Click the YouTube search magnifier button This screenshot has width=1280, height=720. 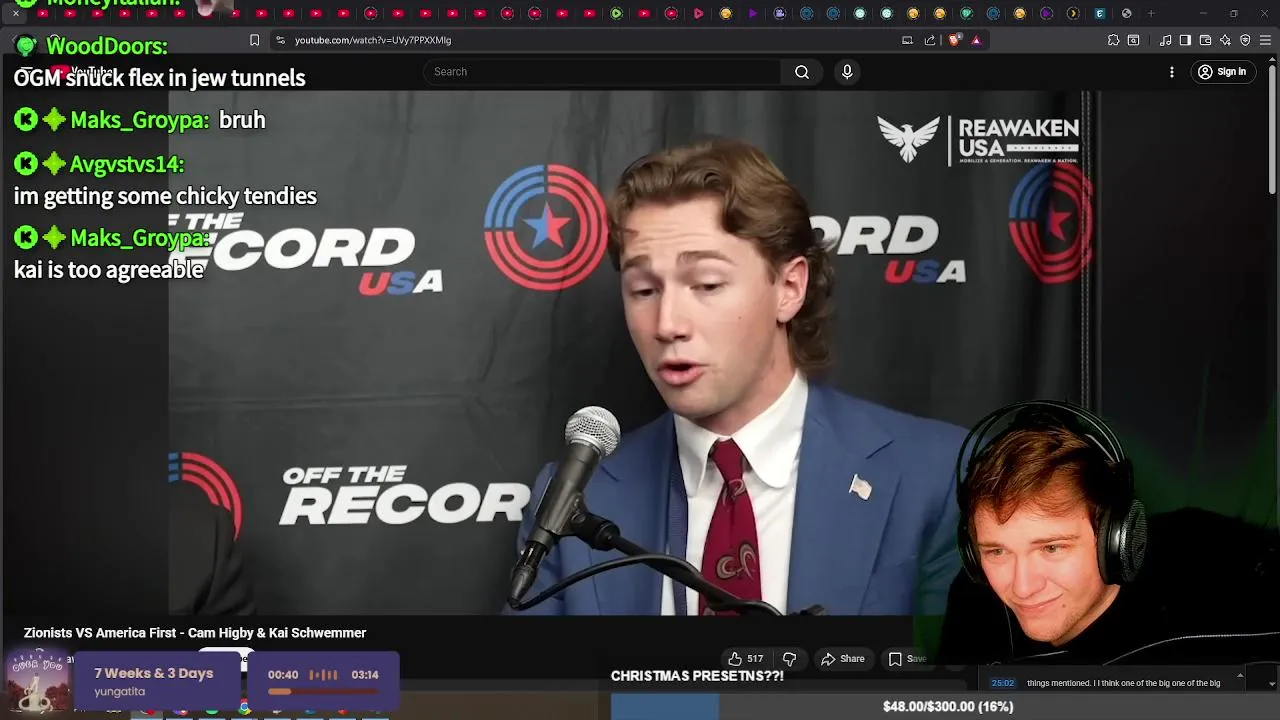coord(802,72)
